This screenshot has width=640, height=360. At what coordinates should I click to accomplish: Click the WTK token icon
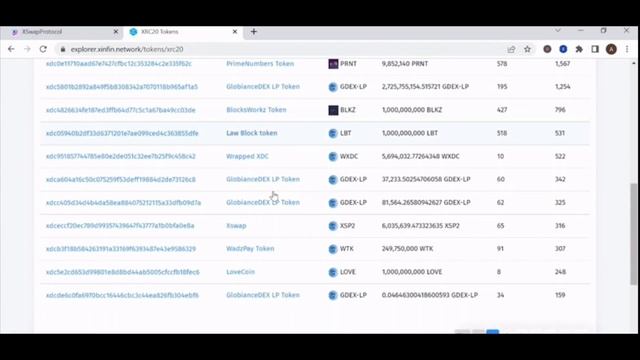(333, 249)
